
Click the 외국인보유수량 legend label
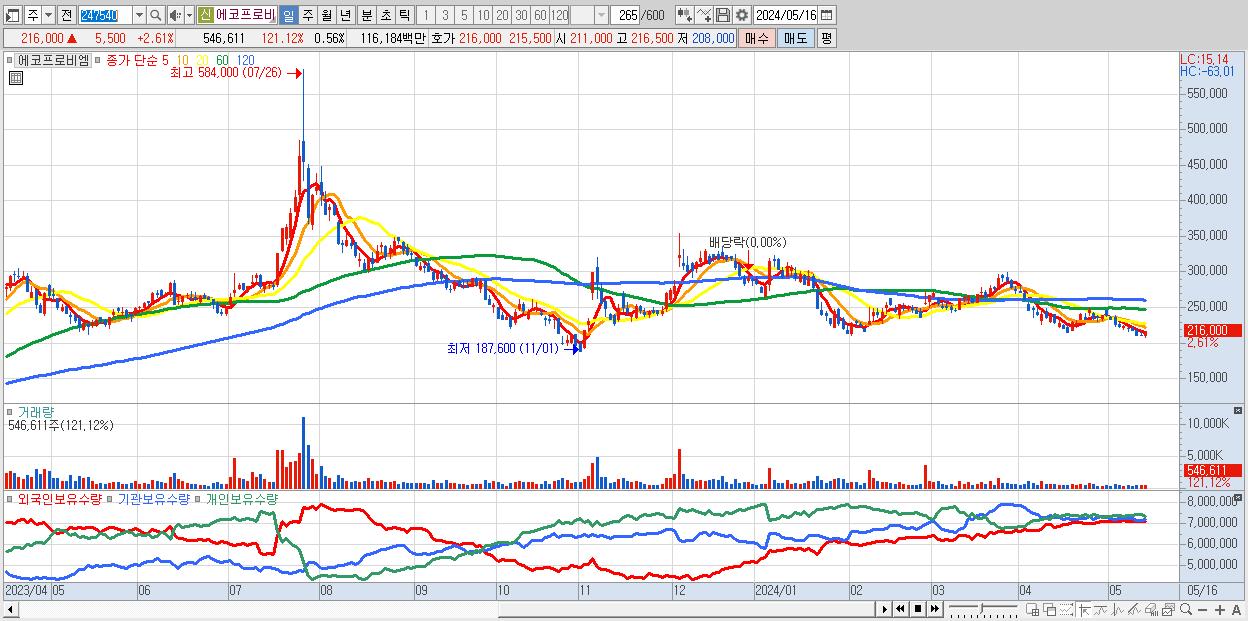[59, 498]
